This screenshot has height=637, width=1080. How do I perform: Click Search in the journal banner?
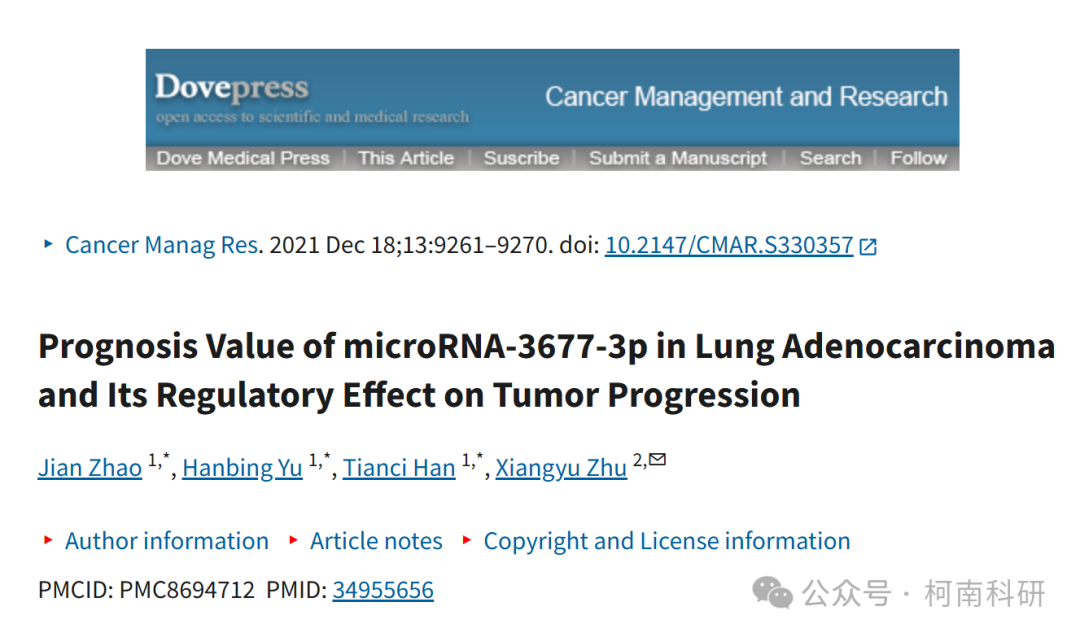pos(831,158)
